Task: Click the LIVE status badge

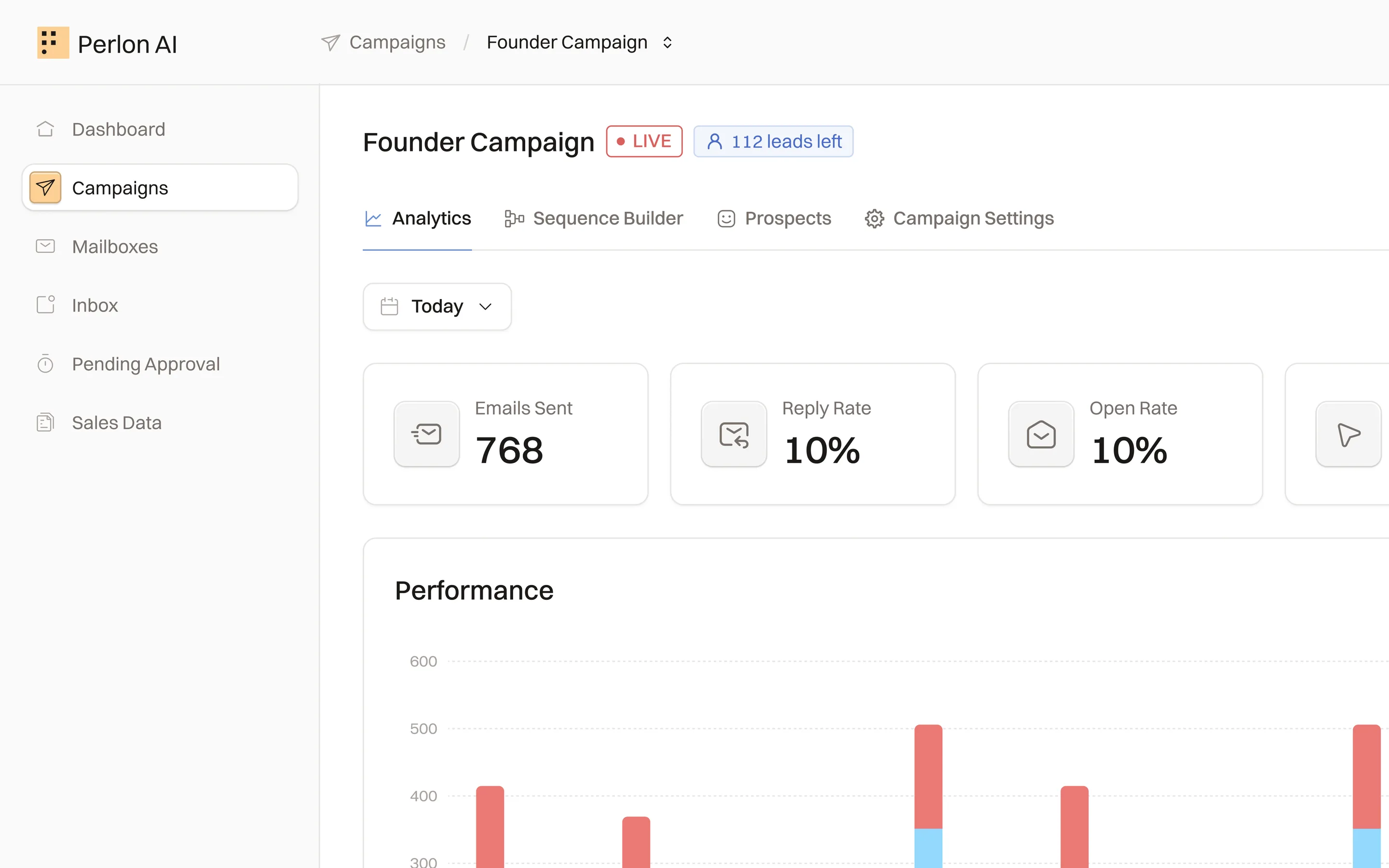Action: pyautogui.click(x=644, y=141)
